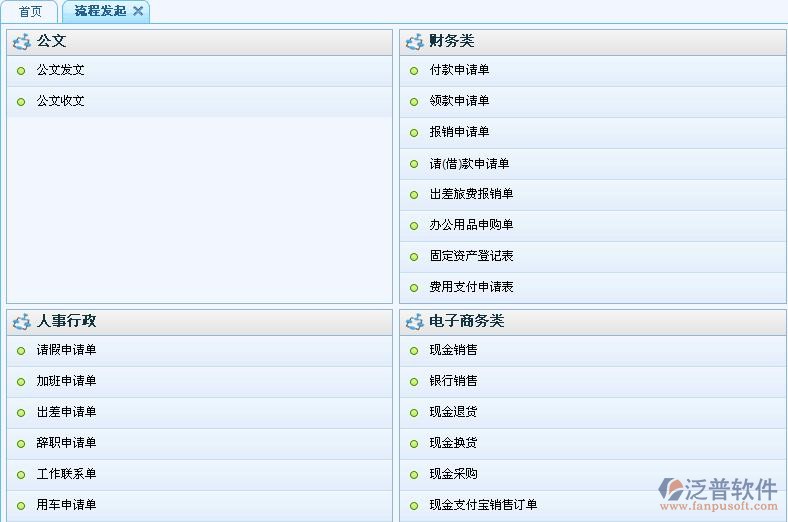Launch 办公用品申购单

471,225
